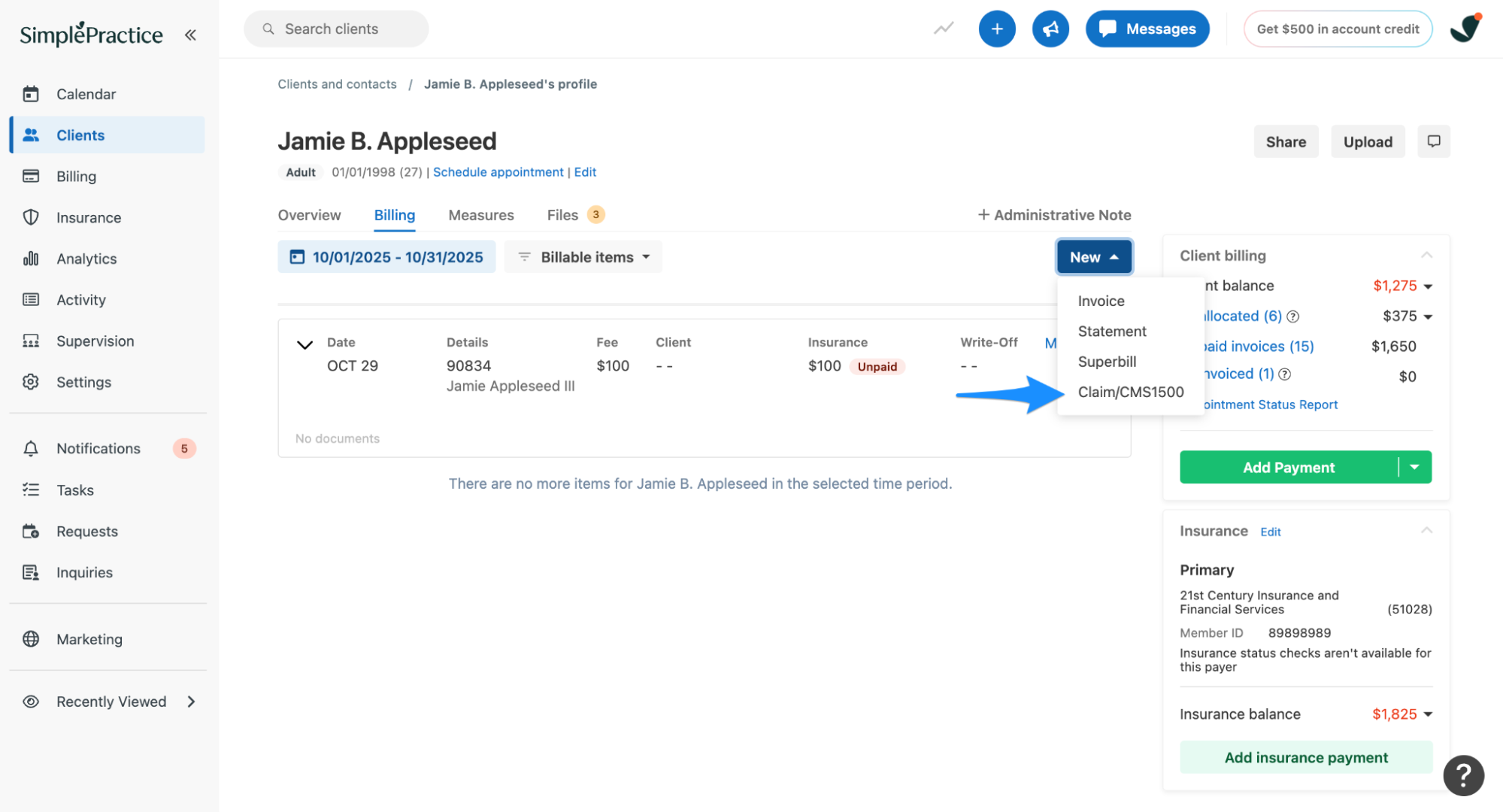The height and width of the screenshot is (812, 1503).
Task: Open Notifications with bell icon
Action: click(x=98, y=448)
